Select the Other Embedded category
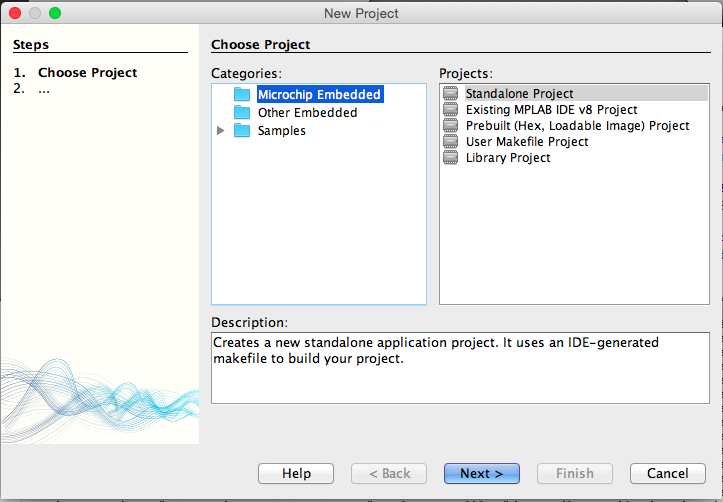723x502 pixels. point(307,113)
